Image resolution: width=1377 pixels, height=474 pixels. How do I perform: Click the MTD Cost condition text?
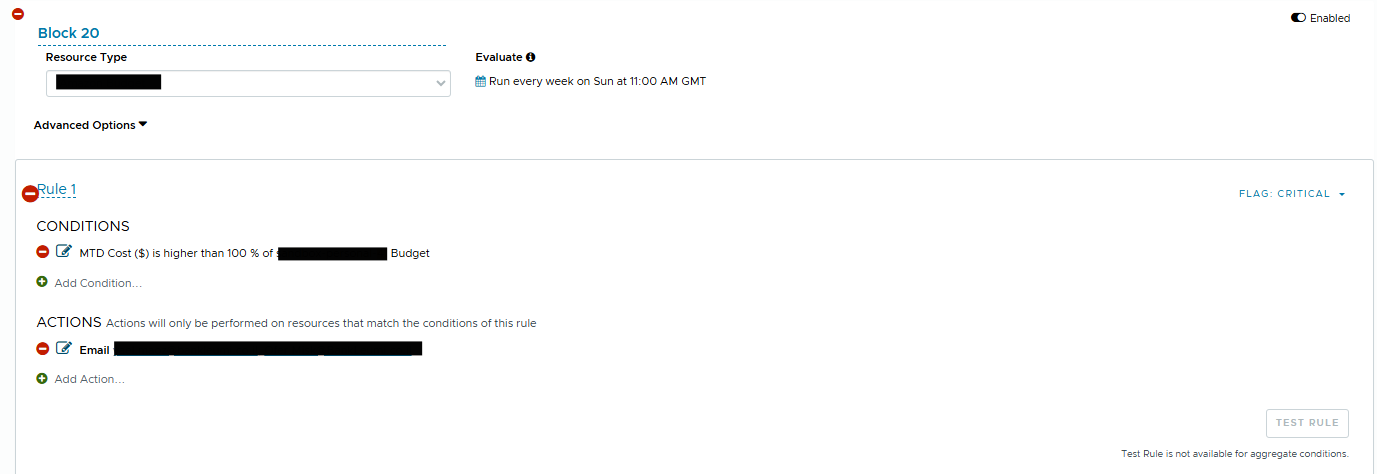point(176,253)
